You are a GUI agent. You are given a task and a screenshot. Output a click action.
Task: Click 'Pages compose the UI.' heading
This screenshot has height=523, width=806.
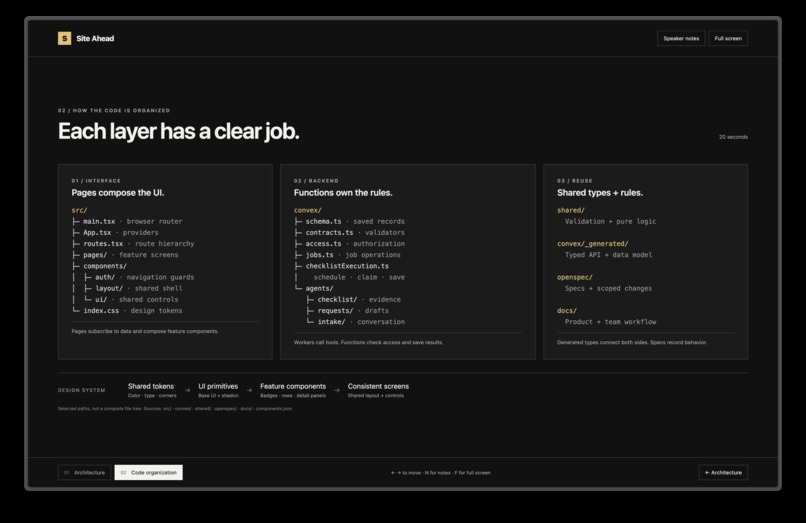(118, 192)
